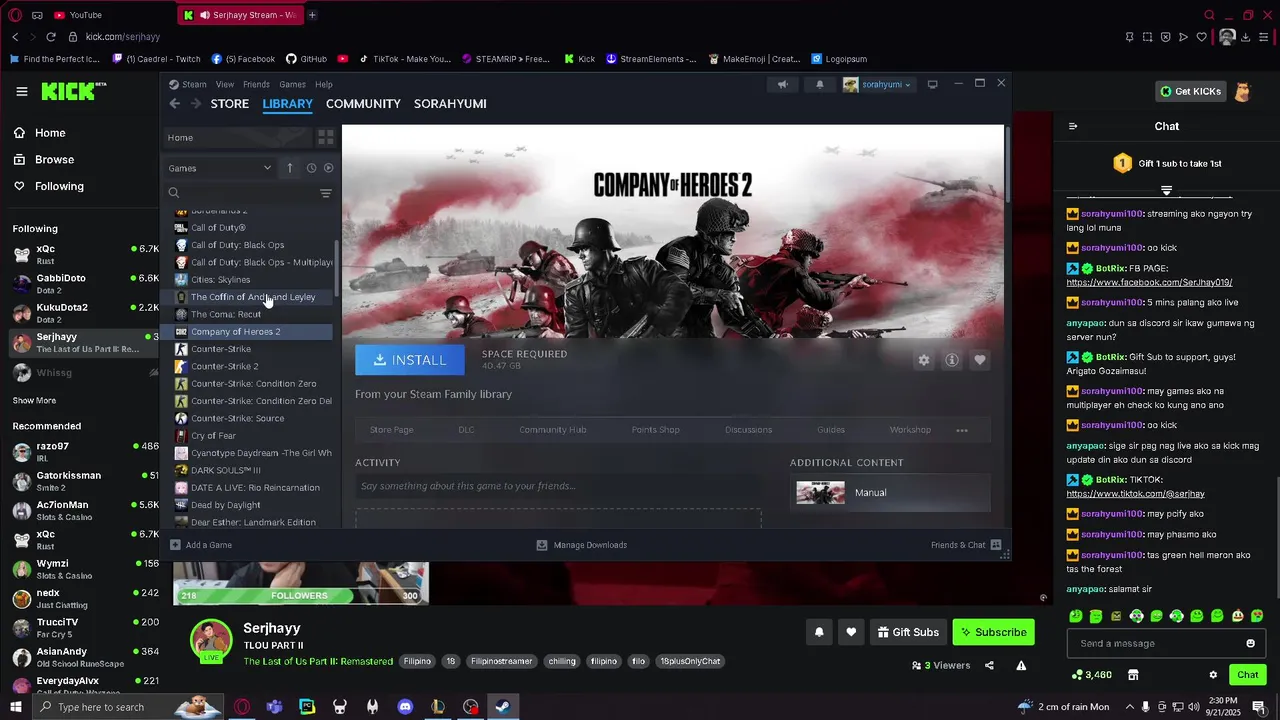Viewport: 1280px width, 720px height.
Task: Open the View menu in Steam
Action: [x=225, y=84]
